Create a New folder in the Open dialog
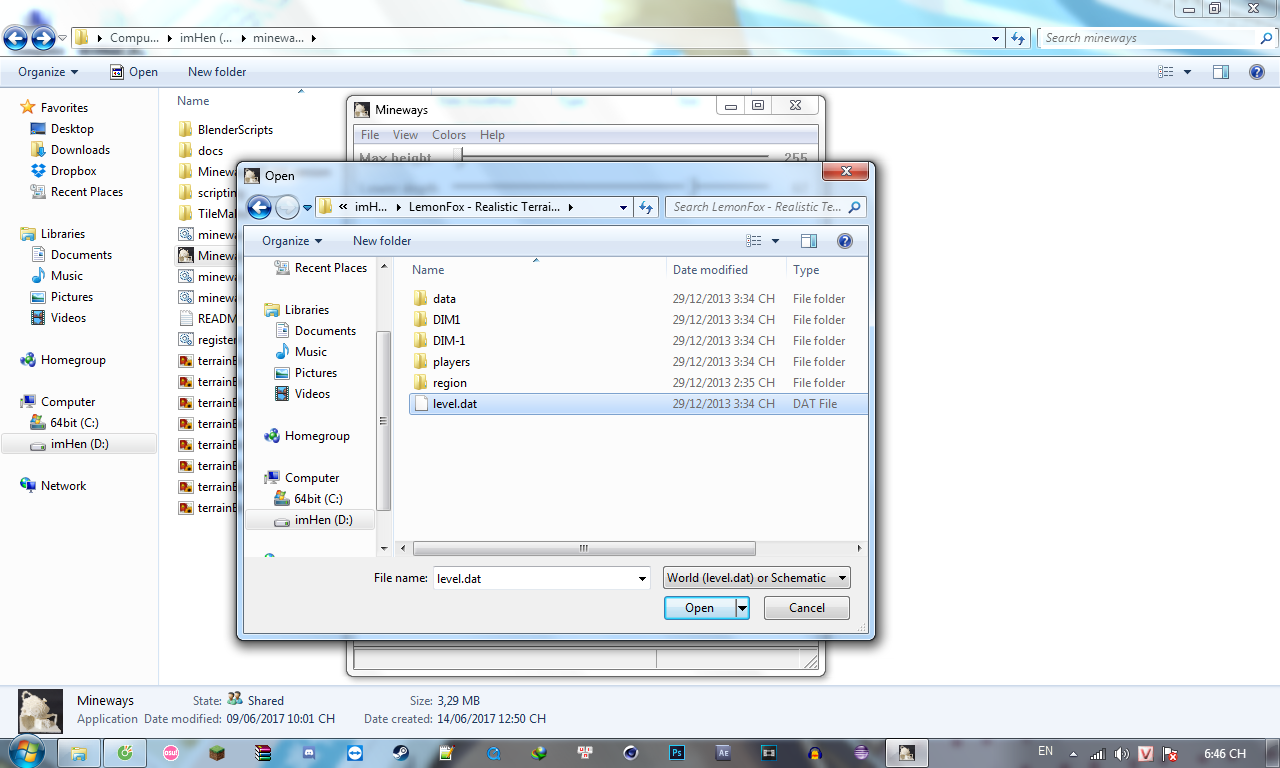1280x768 pixels. (382, 241)
